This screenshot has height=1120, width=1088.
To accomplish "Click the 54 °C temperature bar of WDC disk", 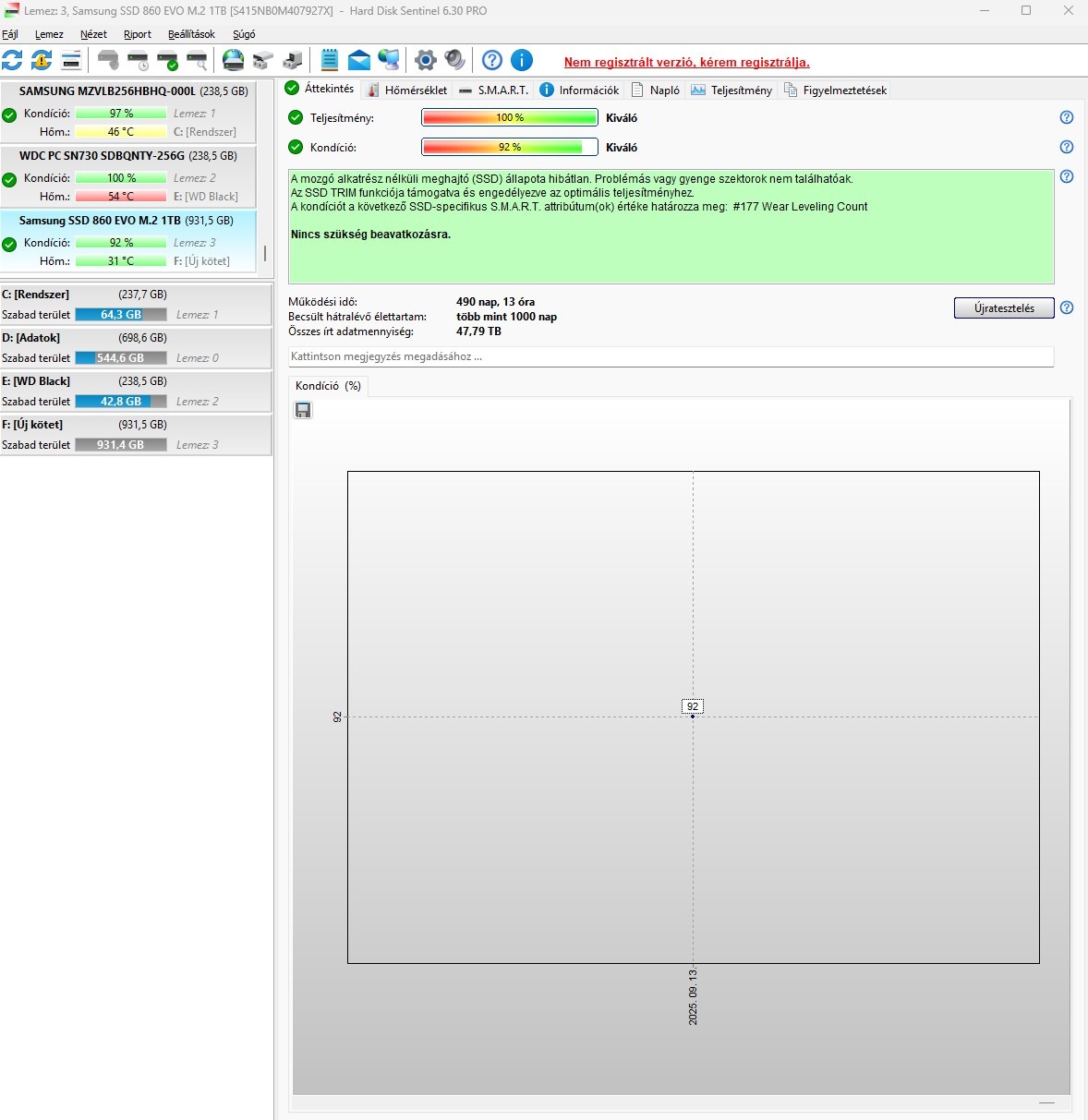I will point(121,197).
